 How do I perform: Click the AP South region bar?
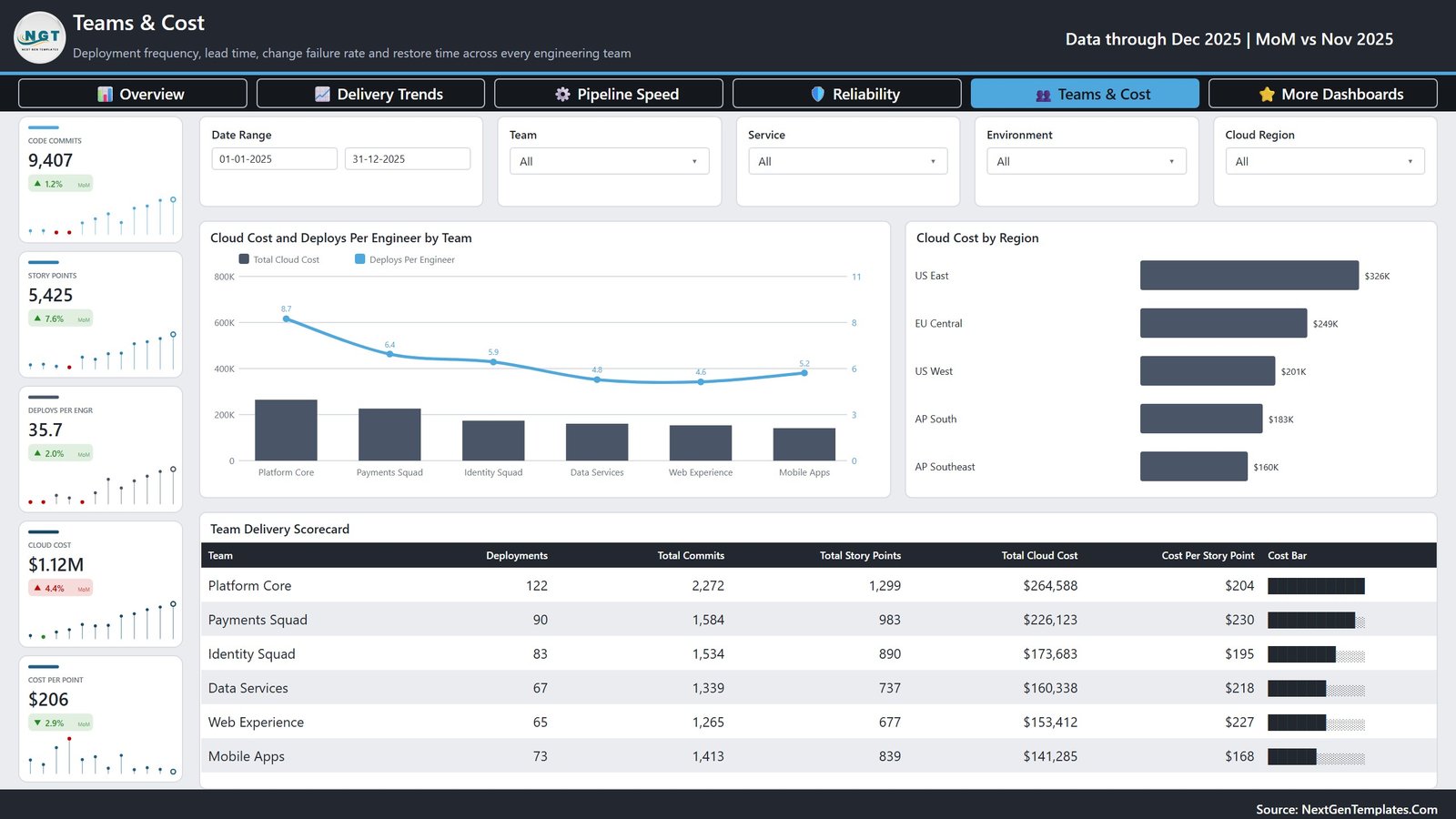click(1201, 419)
